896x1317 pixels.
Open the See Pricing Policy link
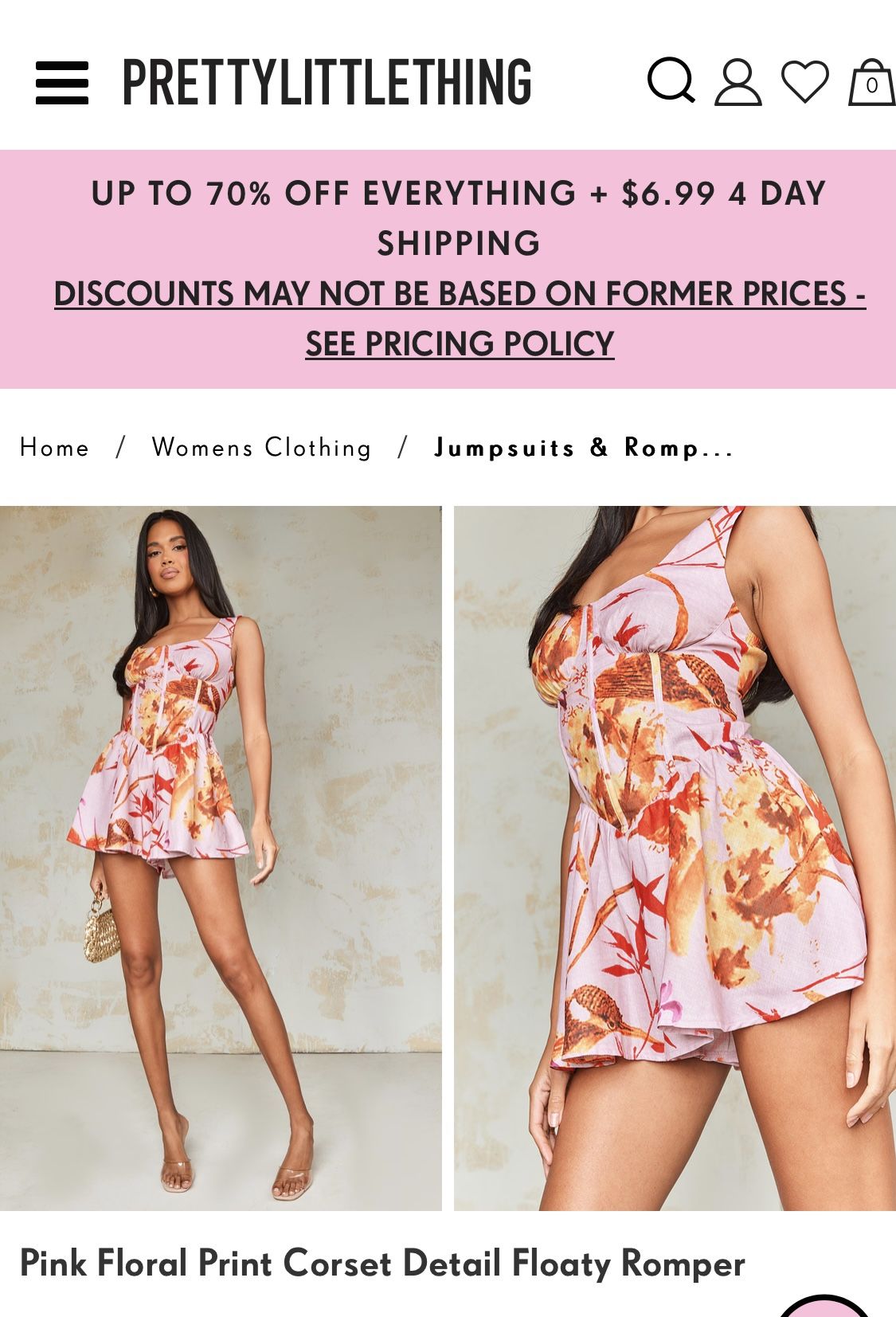460,343
